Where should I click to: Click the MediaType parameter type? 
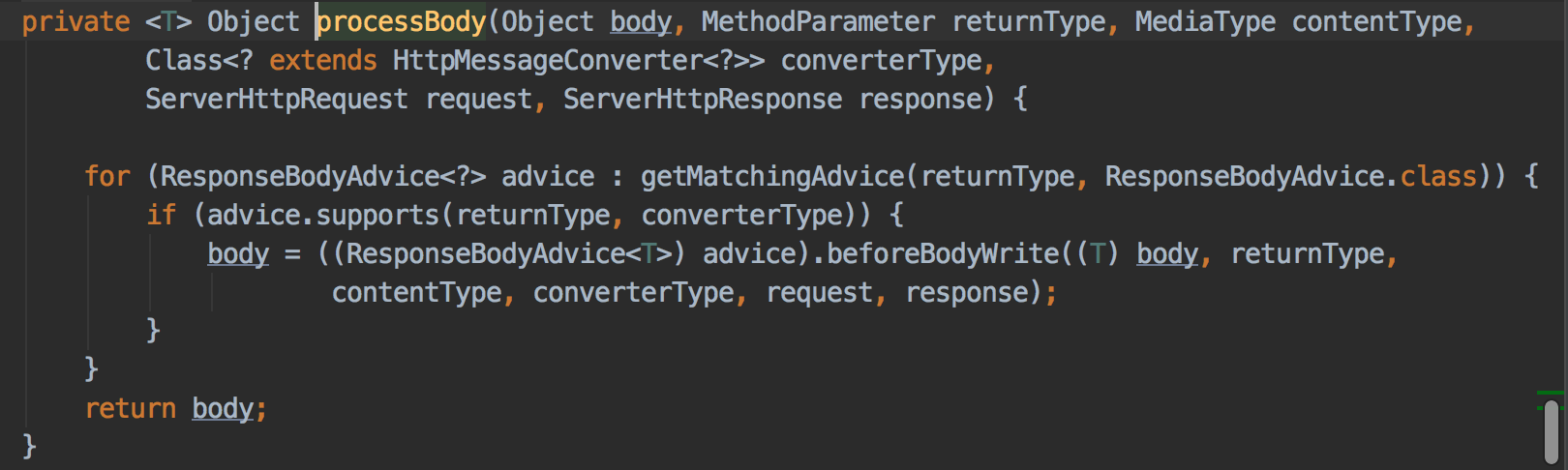pyautogui.click(x=1205, y=21)
